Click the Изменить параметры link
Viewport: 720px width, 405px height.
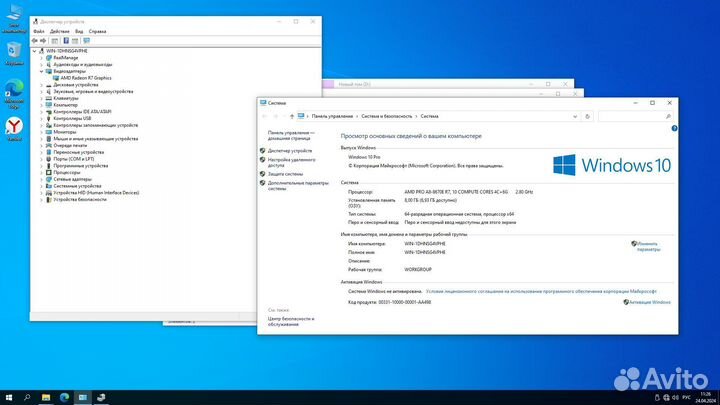648,247
